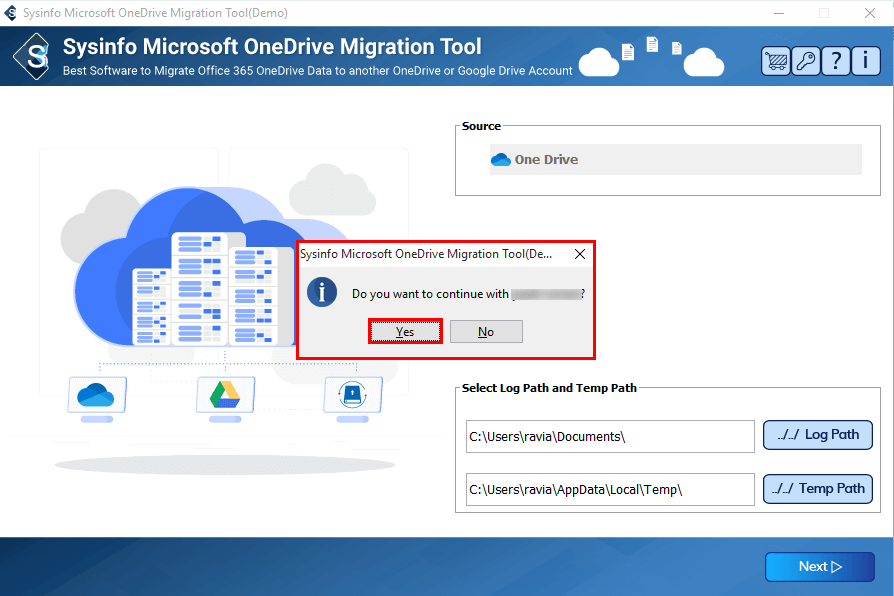
Task: Click the Select Log Path and Temp Path label
Action: 549,388
